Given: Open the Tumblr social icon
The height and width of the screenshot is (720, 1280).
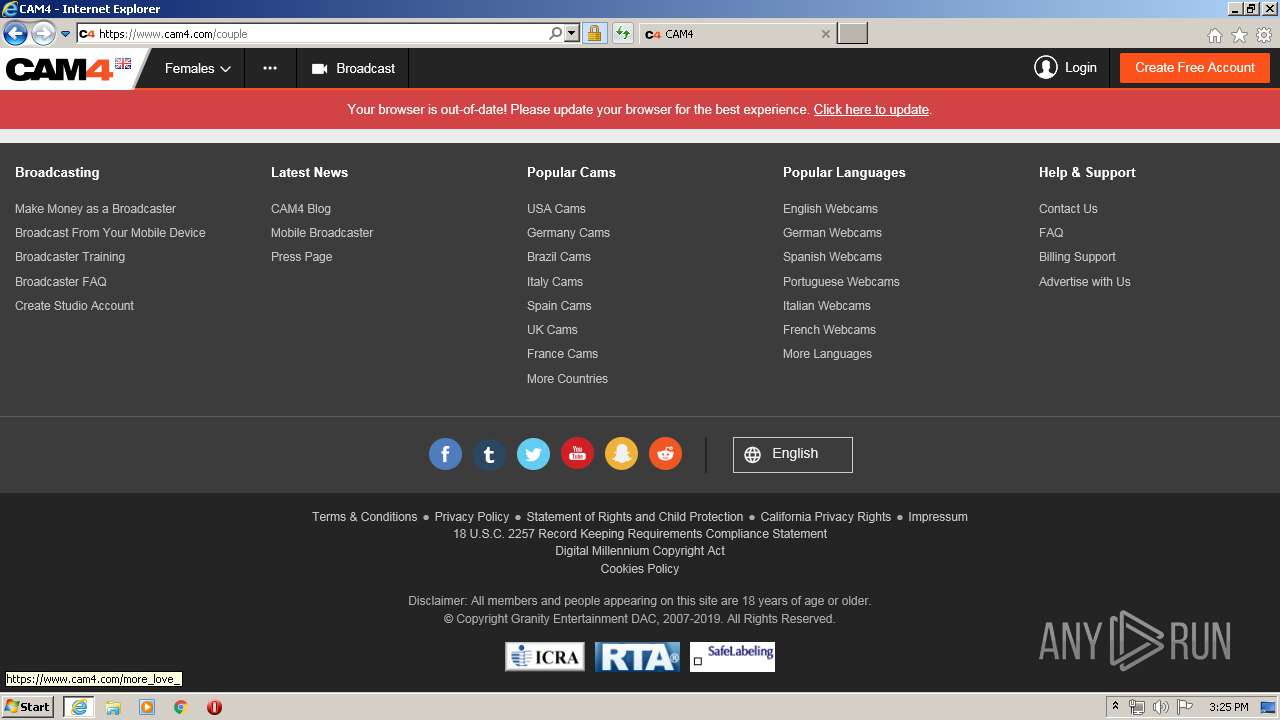Looking at the screenshot, I should (489, 454).
